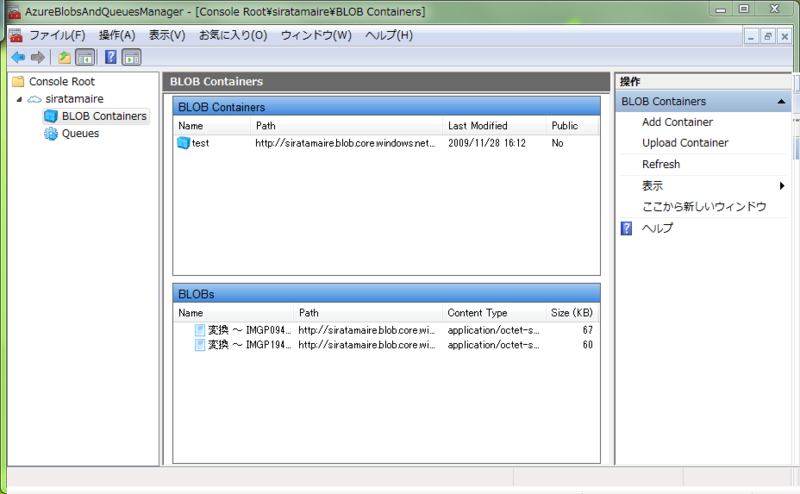Click the title bar application icon

click(15, 12)
